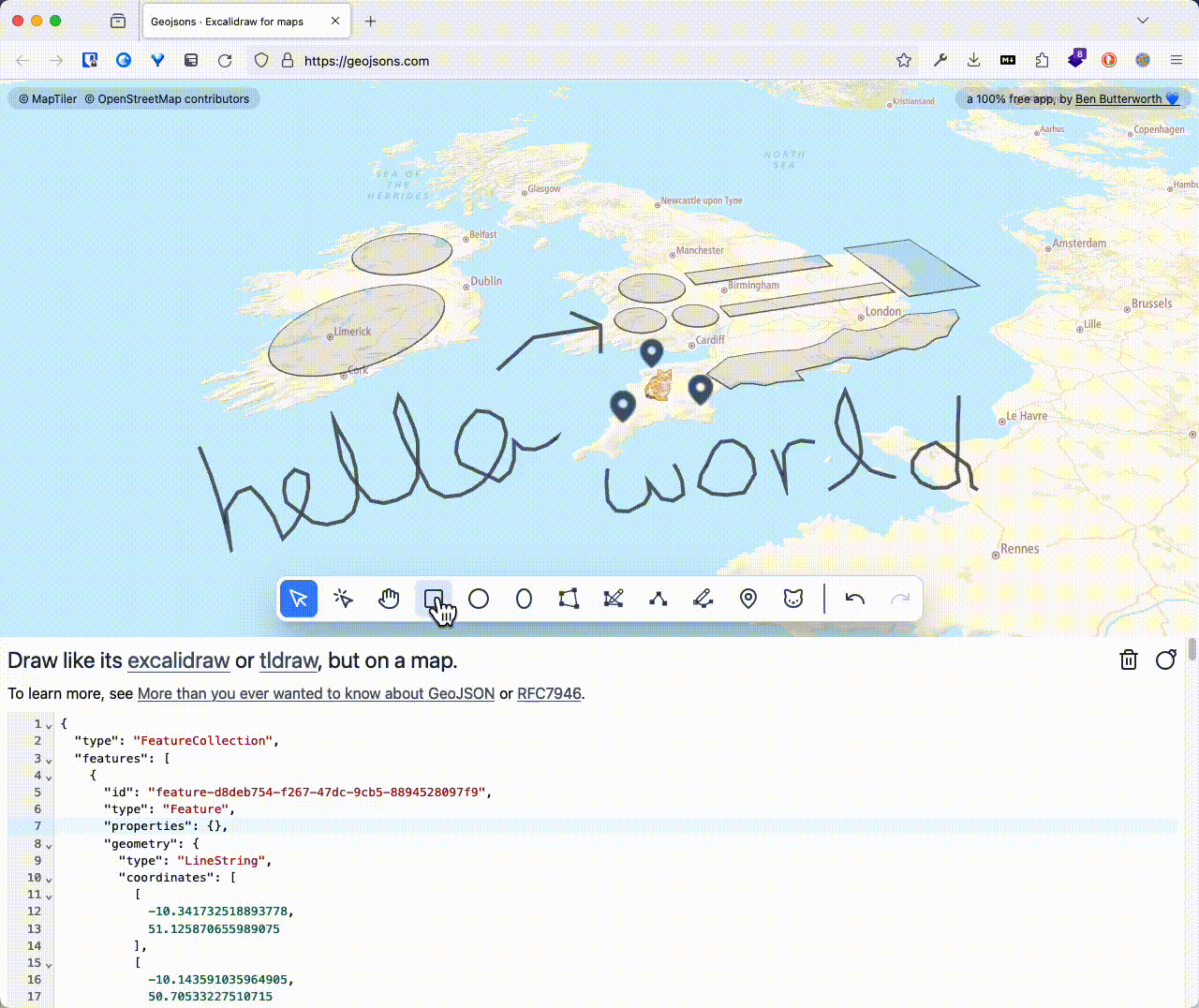Click the trash icon above the GeoJSON editor
1199x1008 pixels.
click(1129, 660)
